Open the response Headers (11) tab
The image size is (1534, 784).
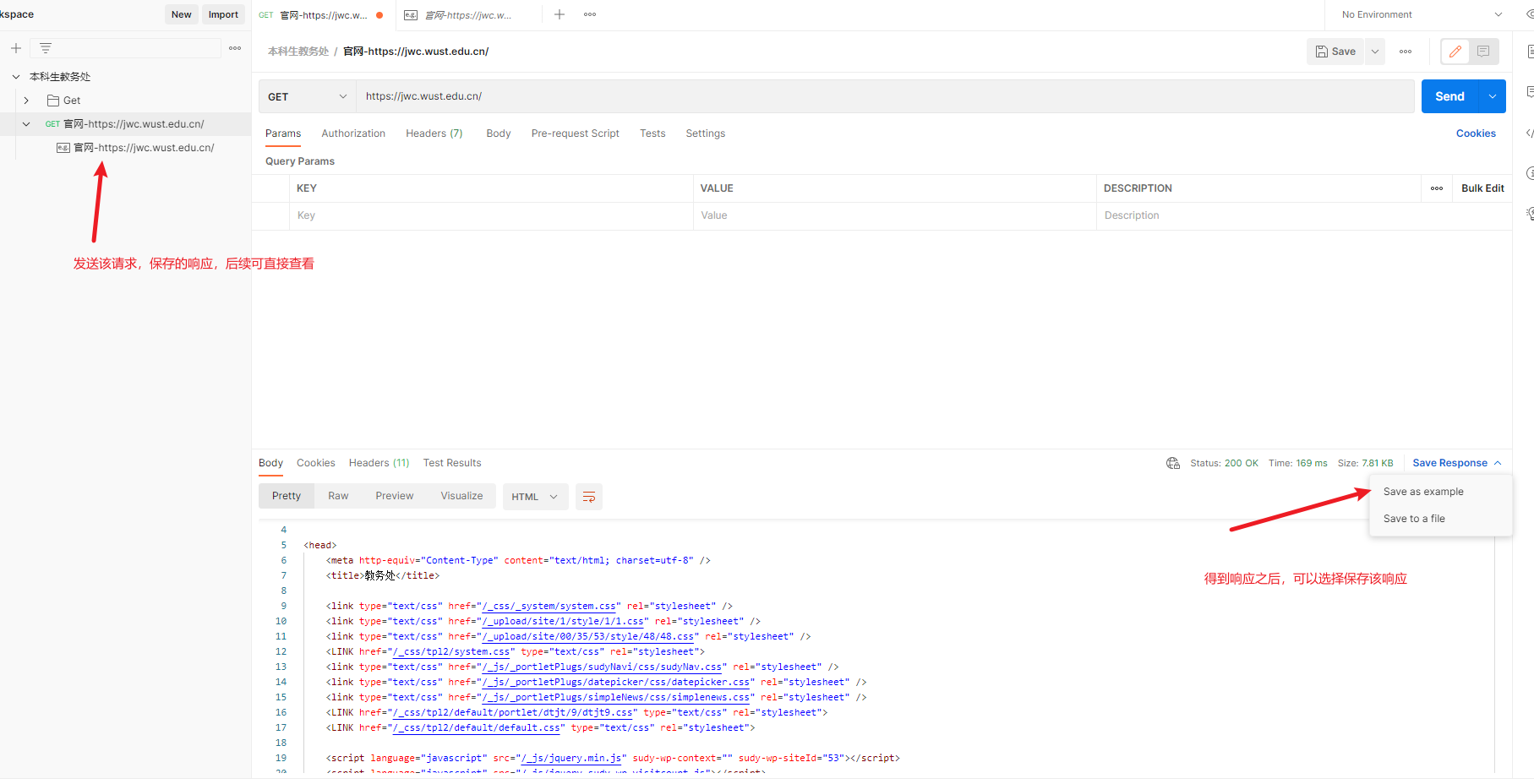pyautogui.click(x=379, y=463)
